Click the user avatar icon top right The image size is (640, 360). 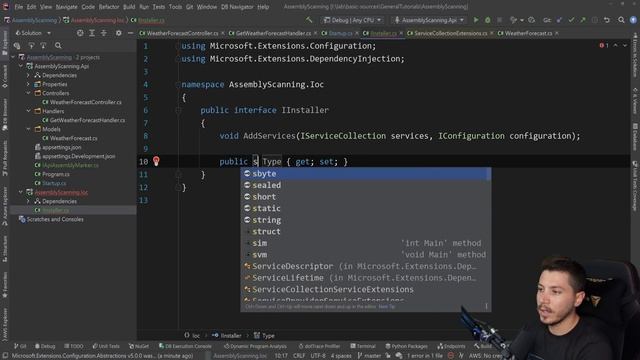coord(633,20)
